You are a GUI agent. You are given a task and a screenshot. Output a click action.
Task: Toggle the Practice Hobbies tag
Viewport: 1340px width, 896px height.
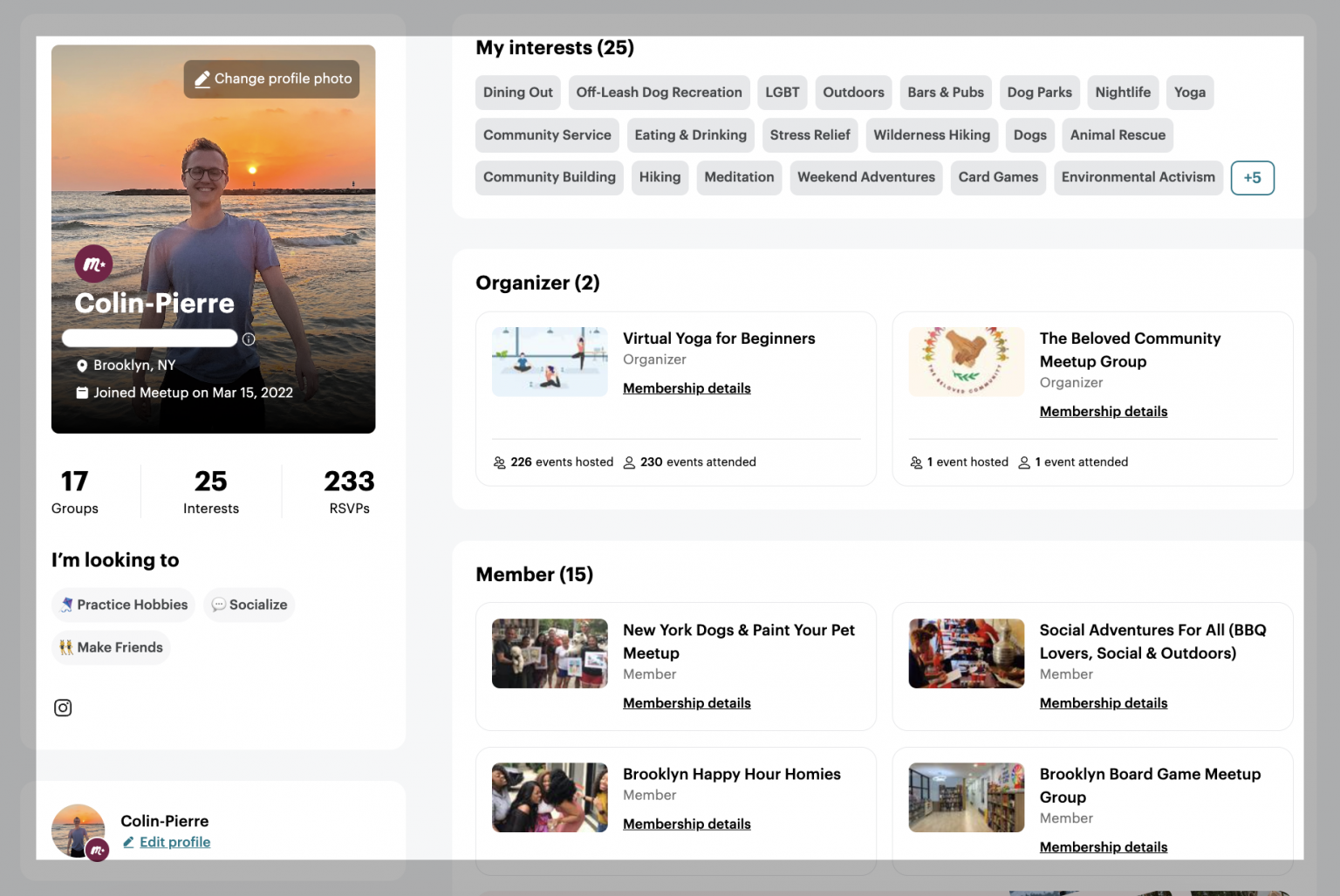click(x=122, y=605)
